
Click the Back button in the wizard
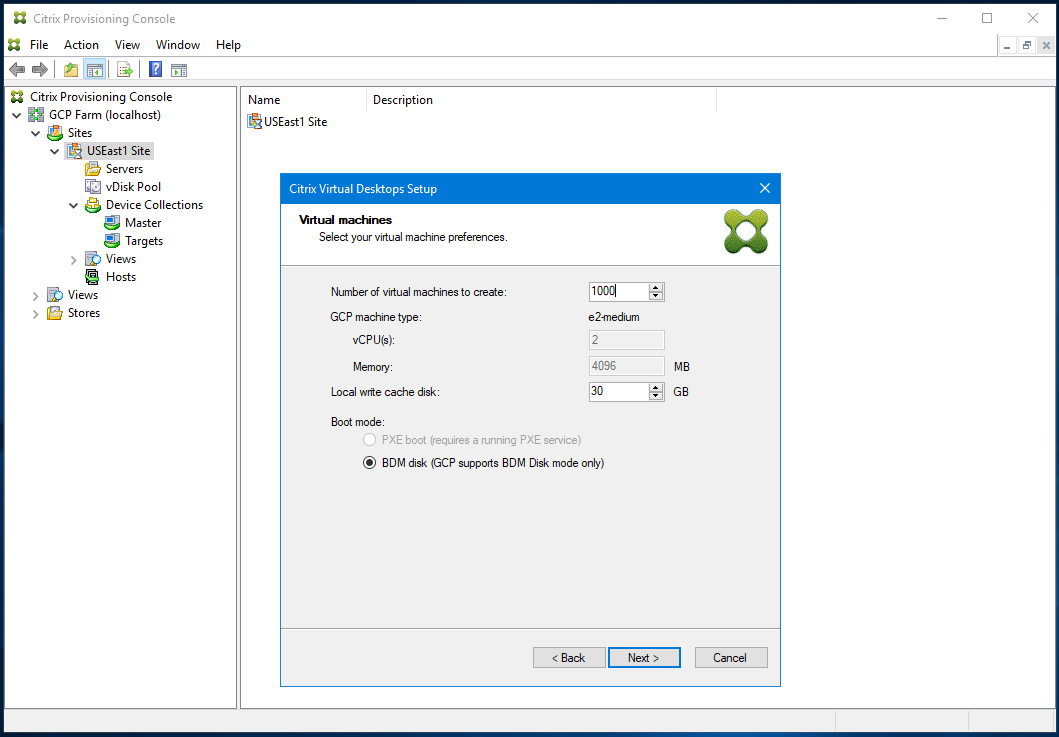[569, 657]
